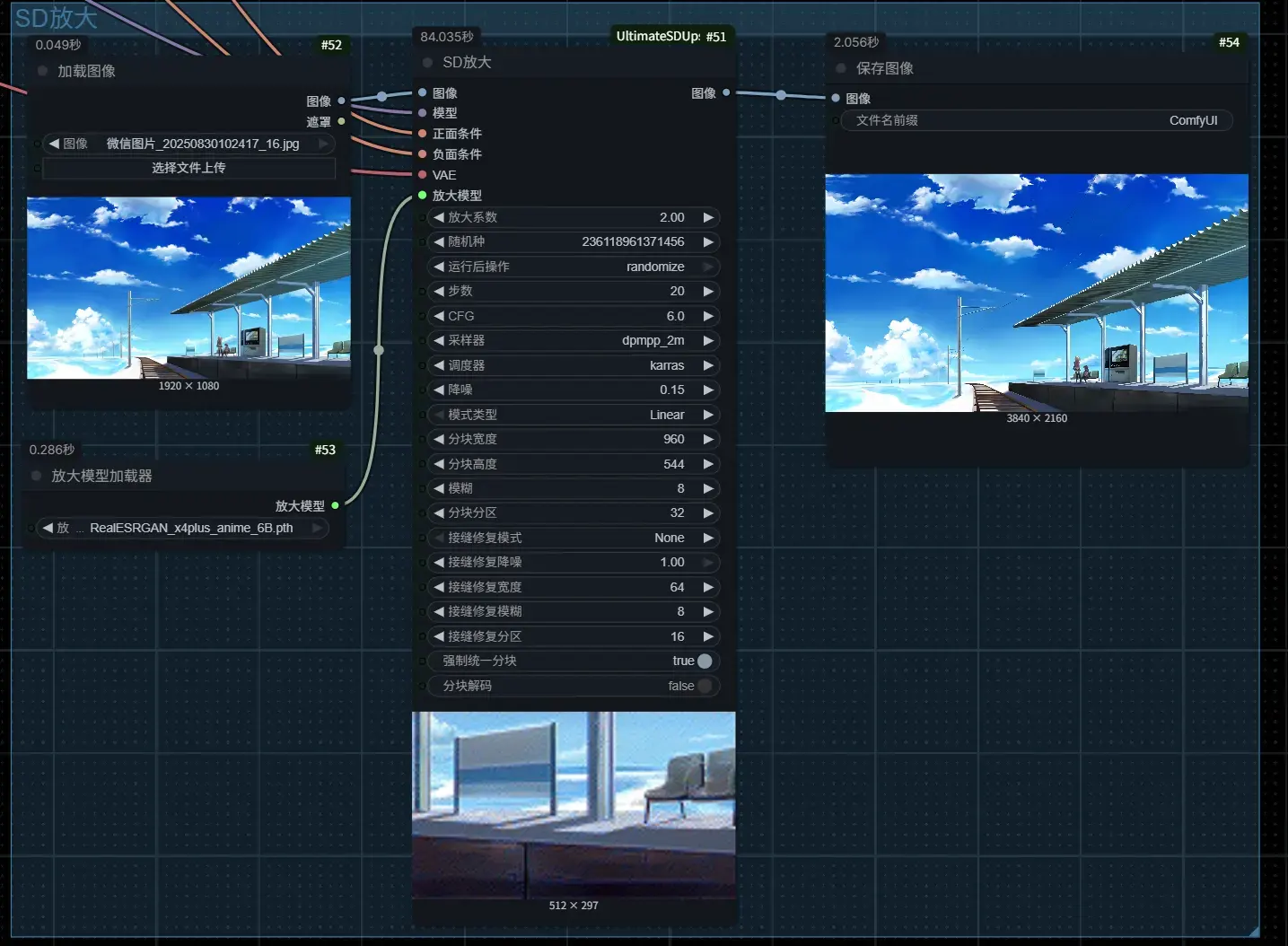Image resolution: width=1288 pixels, height=946 pixels.
Task: Collapse the 放大模型加载器 node via its title dot
Action: point(36,476)
